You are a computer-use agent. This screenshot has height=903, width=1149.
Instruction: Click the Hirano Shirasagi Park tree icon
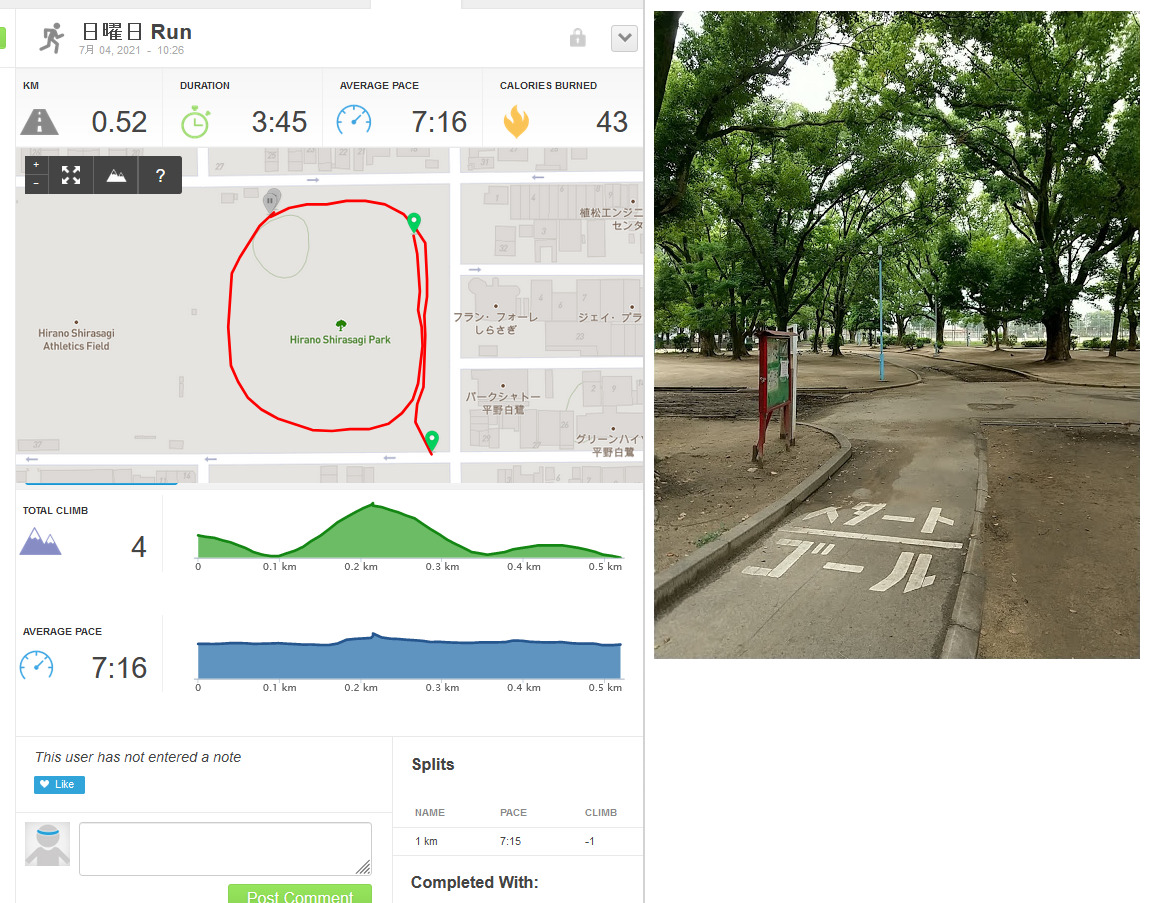pyautogui.click(x=341, y=325)
